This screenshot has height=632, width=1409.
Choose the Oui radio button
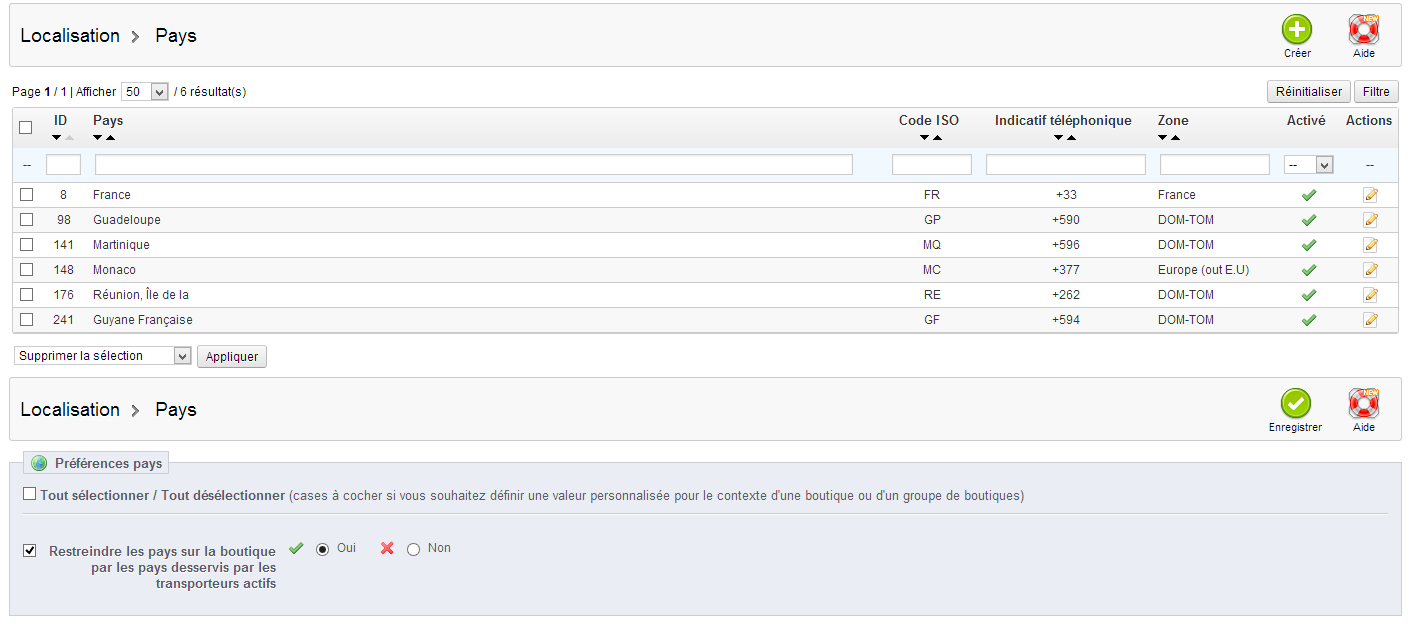coord(322,549)
